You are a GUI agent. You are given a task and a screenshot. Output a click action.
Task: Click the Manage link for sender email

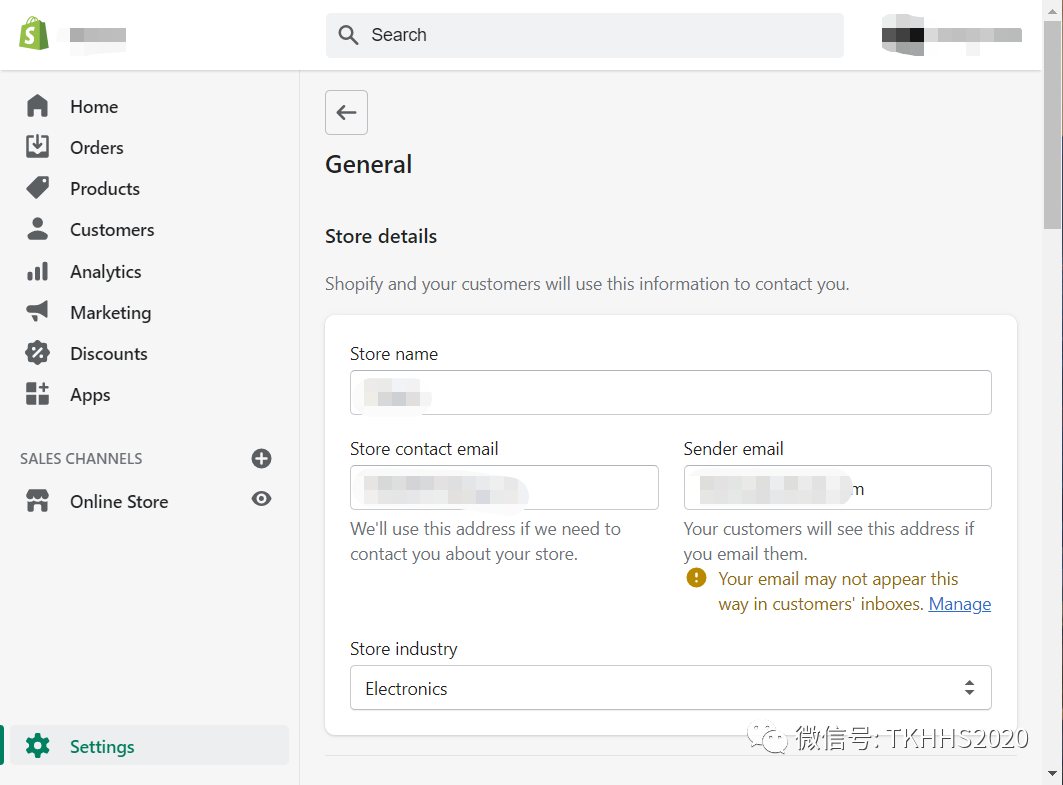pos(959,604)
